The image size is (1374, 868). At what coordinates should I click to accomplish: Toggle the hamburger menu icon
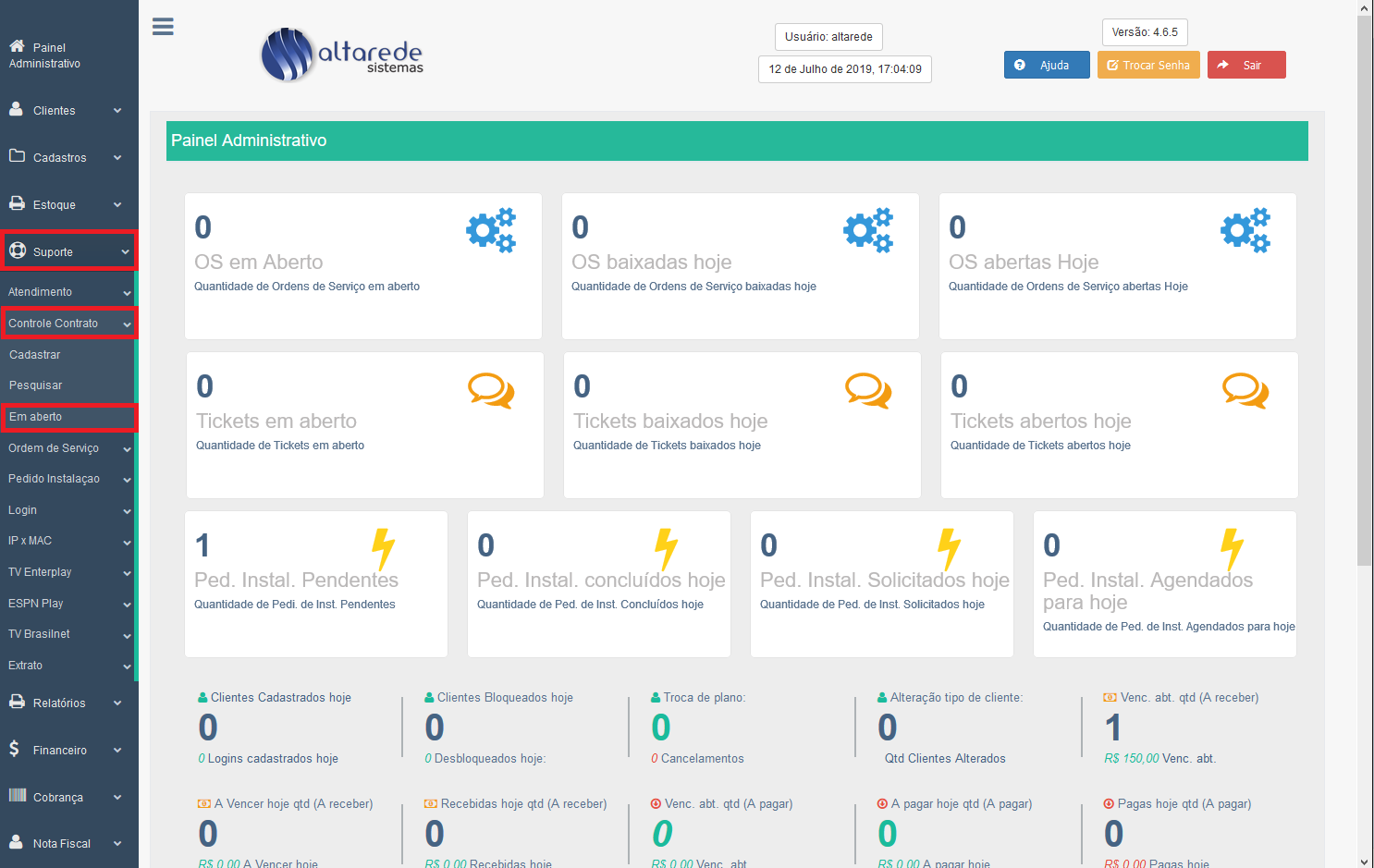pyautogui.click(x=163, y=27)
